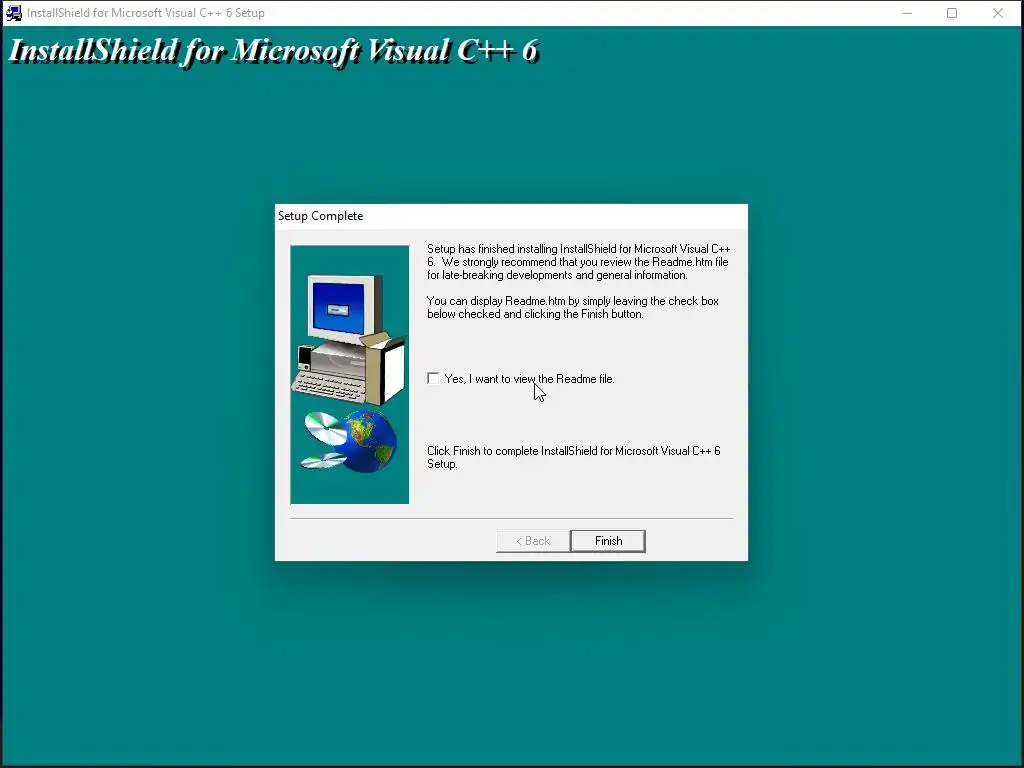Click the disabled Back button
This screenshot has height=768, width=1024.
(x=533, y=541)
